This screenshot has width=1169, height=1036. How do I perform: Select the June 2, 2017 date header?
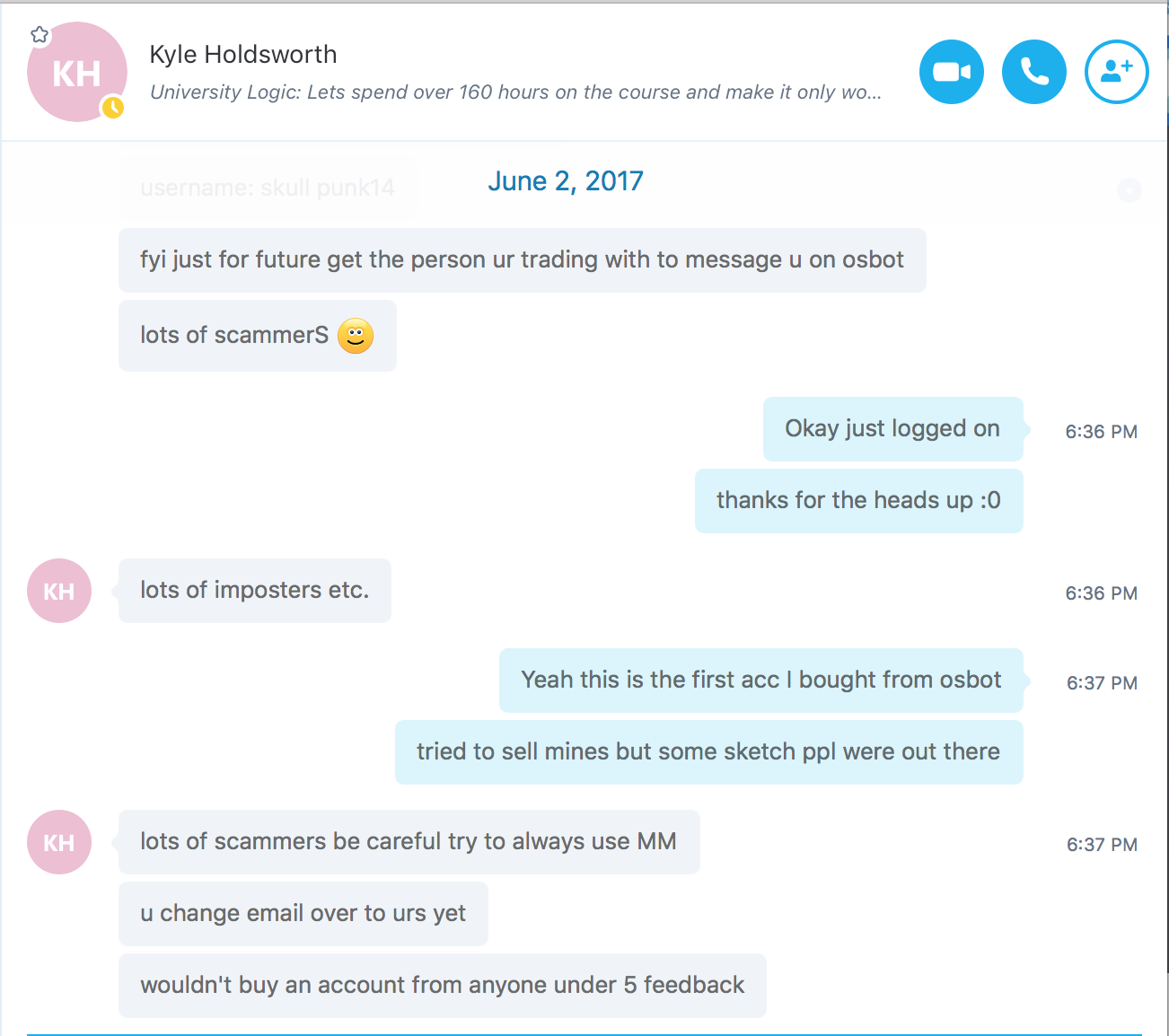tap(566, 181)
